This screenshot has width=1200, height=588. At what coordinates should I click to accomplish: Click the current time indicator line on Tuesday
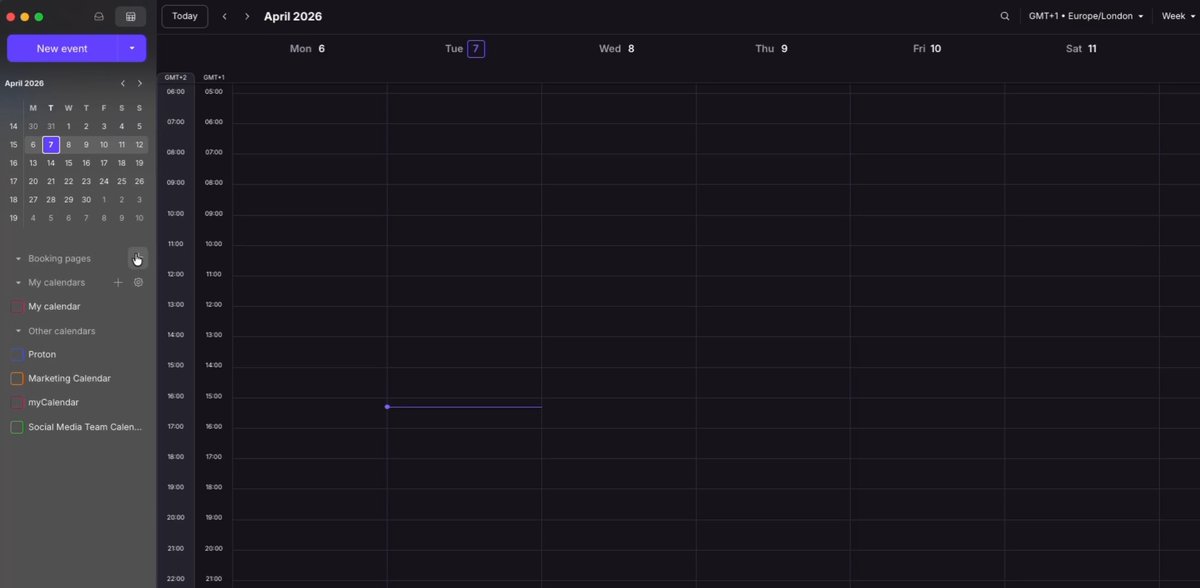pos(464,407)
